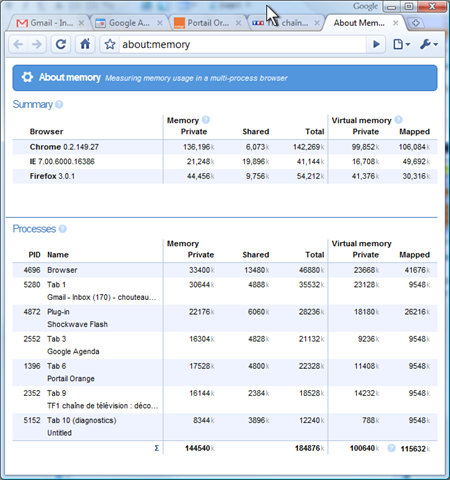The width and height of the screenshot is (450, 480).
Task: Go forward with the forward arrow button
Action: click(37, 44)
